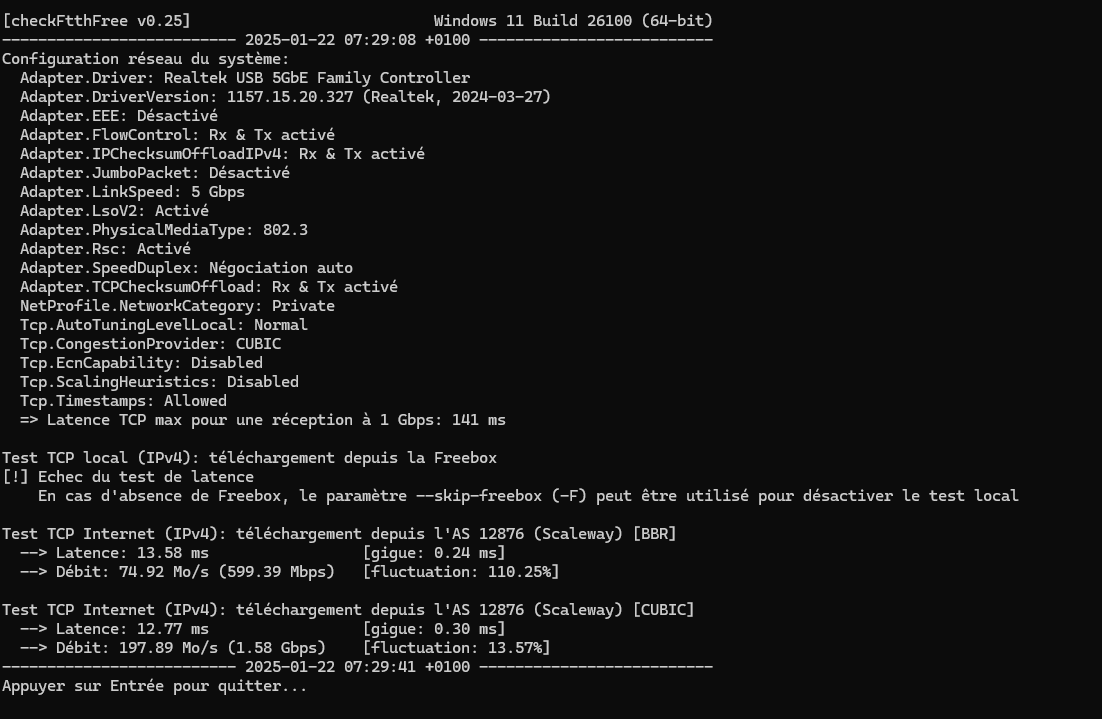Viewport: 1102px width, 719px height.
Task: Click the Configuration réseau du système heading
Action: pyautogui.click(x=145, y=59)
